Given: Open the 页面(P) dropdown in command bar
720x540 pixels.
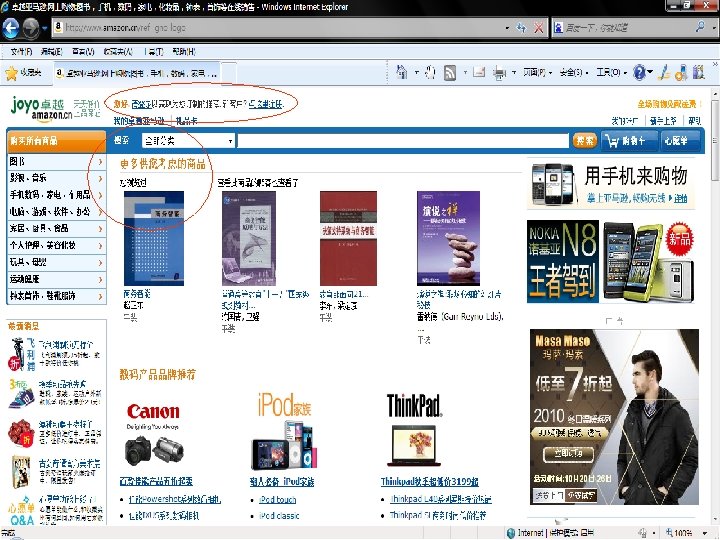Looking at the screenshot, I should point(537,73).
